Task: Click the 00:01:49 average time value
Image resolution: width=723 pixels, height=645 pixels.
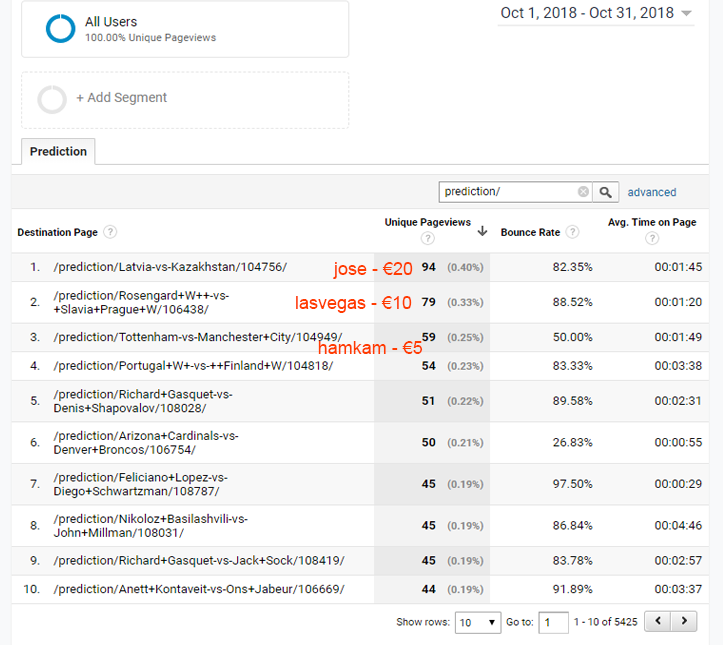Action: [x=678, y=337]
